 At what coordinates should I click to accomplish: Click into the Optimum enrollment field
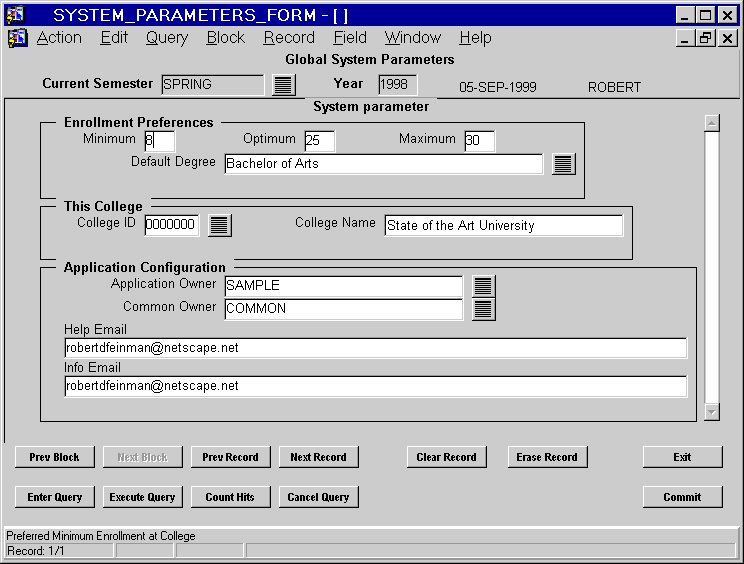(320, 141)
